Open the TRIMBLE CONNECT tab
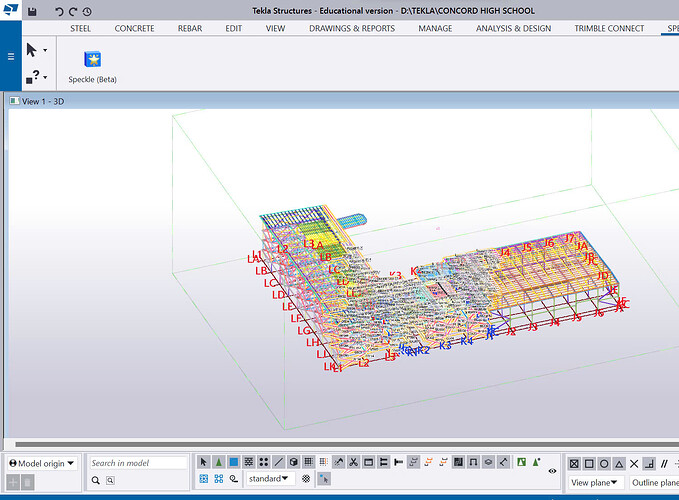Screen dimensions: 679x500 coord(609,29)
